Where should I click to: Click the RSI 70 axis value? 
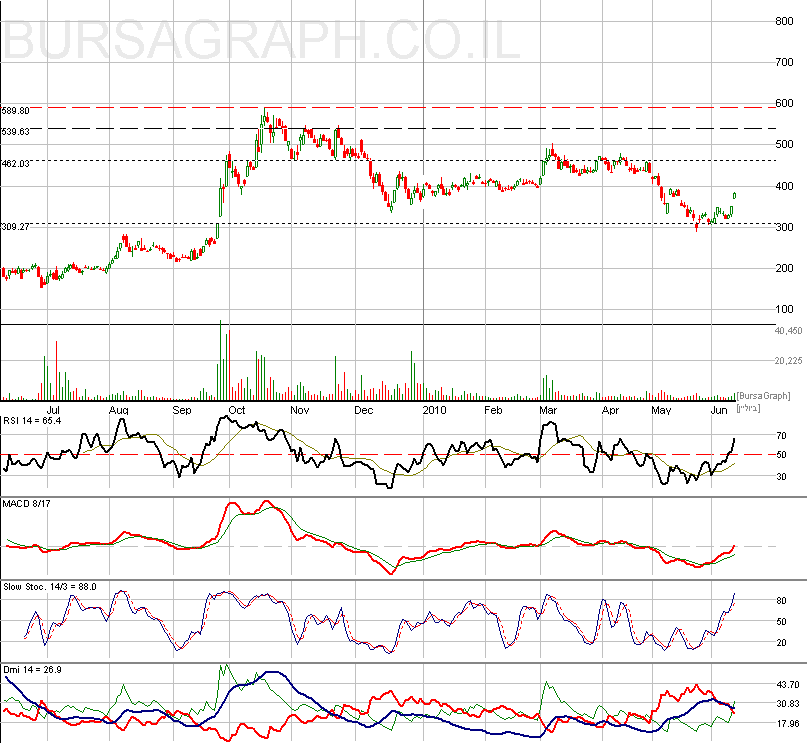[x=782, y=436]
